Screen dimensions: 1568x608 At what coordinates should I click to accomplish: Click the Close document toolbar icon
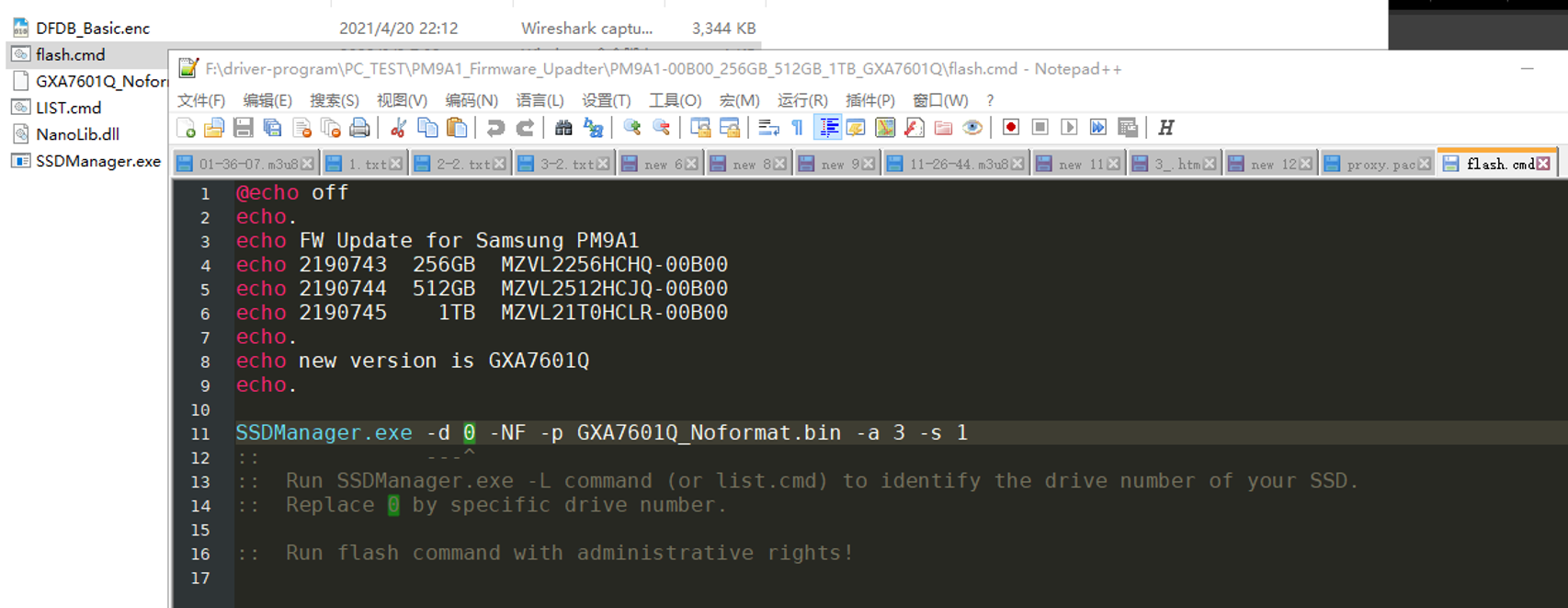[x=301, y=128]
